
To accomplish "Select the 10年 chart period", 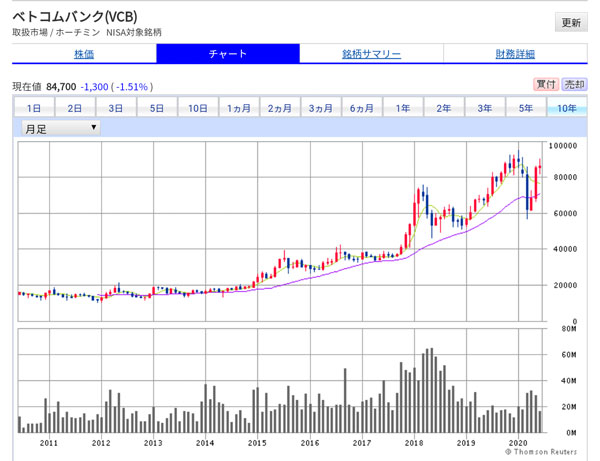I will (x=567, y=108).
